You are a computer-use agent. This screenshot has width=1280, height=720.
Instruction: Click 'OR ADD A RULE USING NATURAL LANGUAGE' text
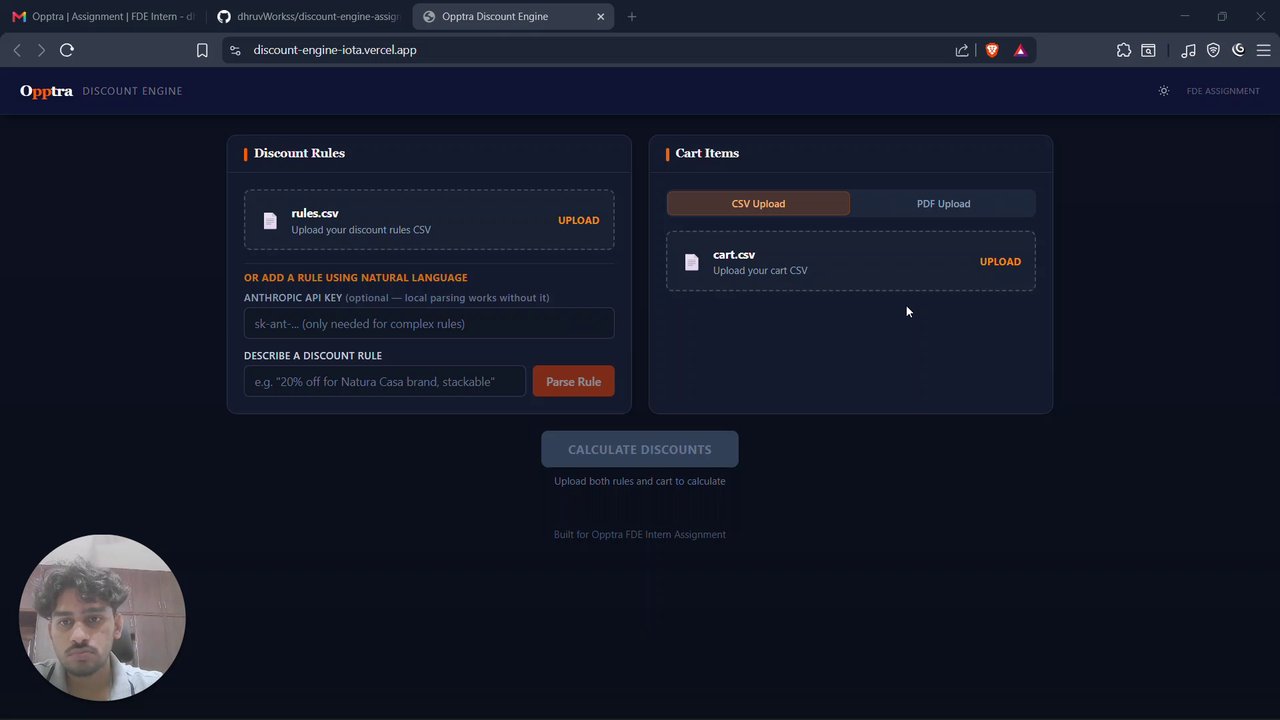(x=356, y=278)
